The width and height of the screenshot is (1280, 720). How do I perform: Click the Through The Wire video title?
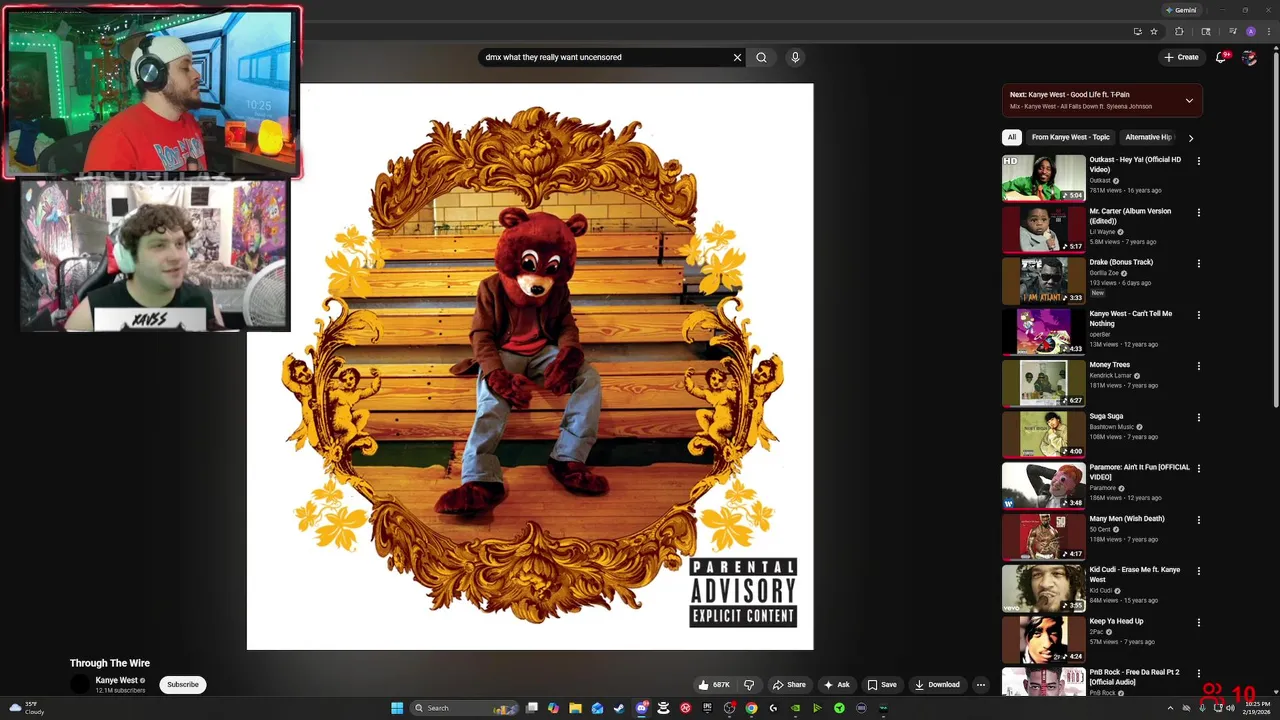click(110, 663)
